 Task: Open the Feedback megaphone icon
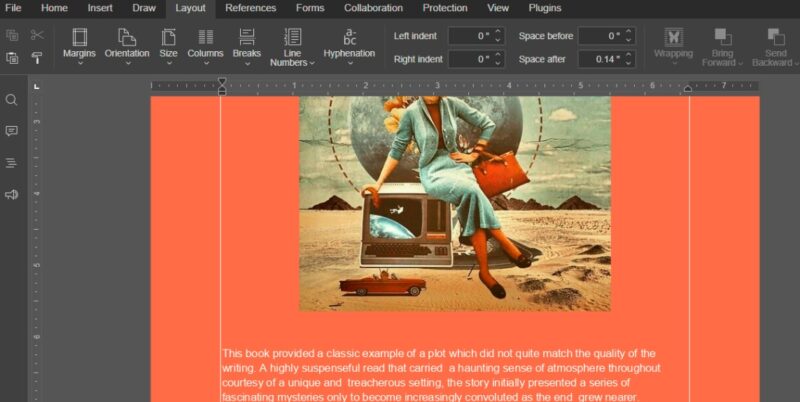11,194
